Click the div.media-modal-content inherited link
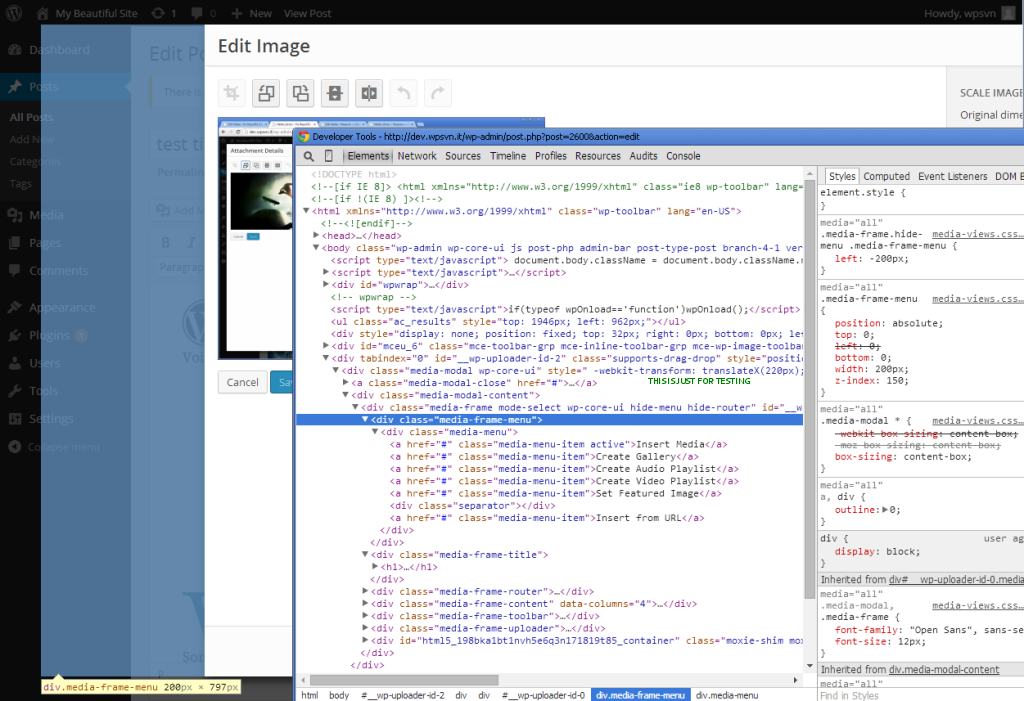The height and width of the screenshot is (701, 1024). pos(944,670)
